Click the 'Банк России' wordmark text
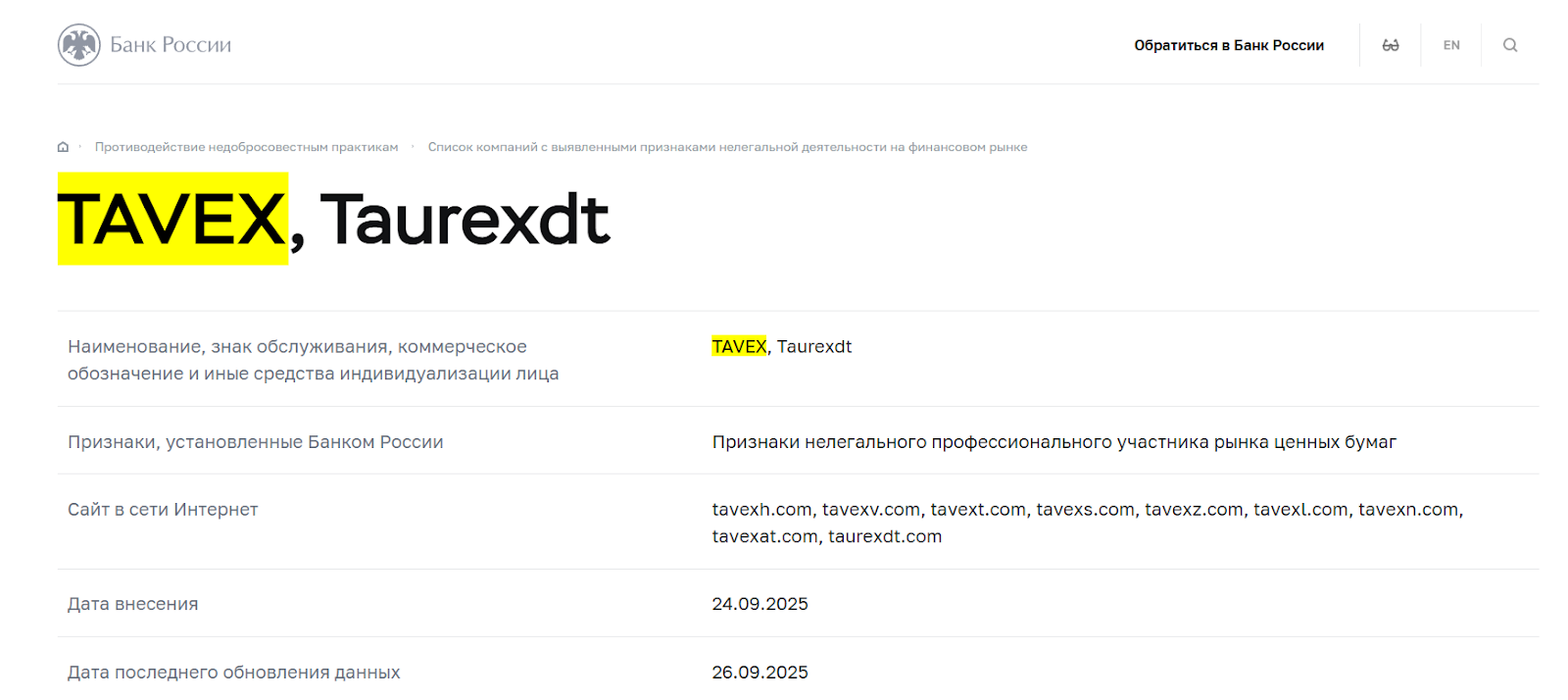 pos(171,45)
